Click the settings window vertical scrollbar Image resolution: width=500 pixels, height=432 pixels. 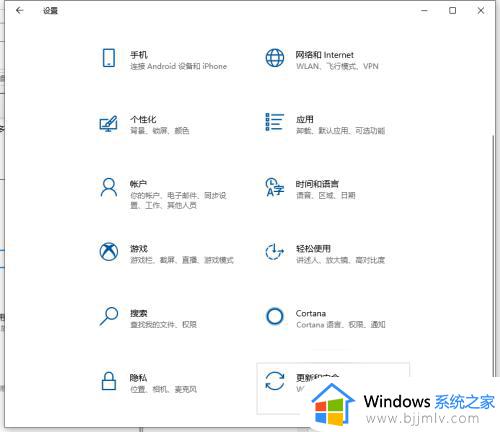(x=493, y=255)
